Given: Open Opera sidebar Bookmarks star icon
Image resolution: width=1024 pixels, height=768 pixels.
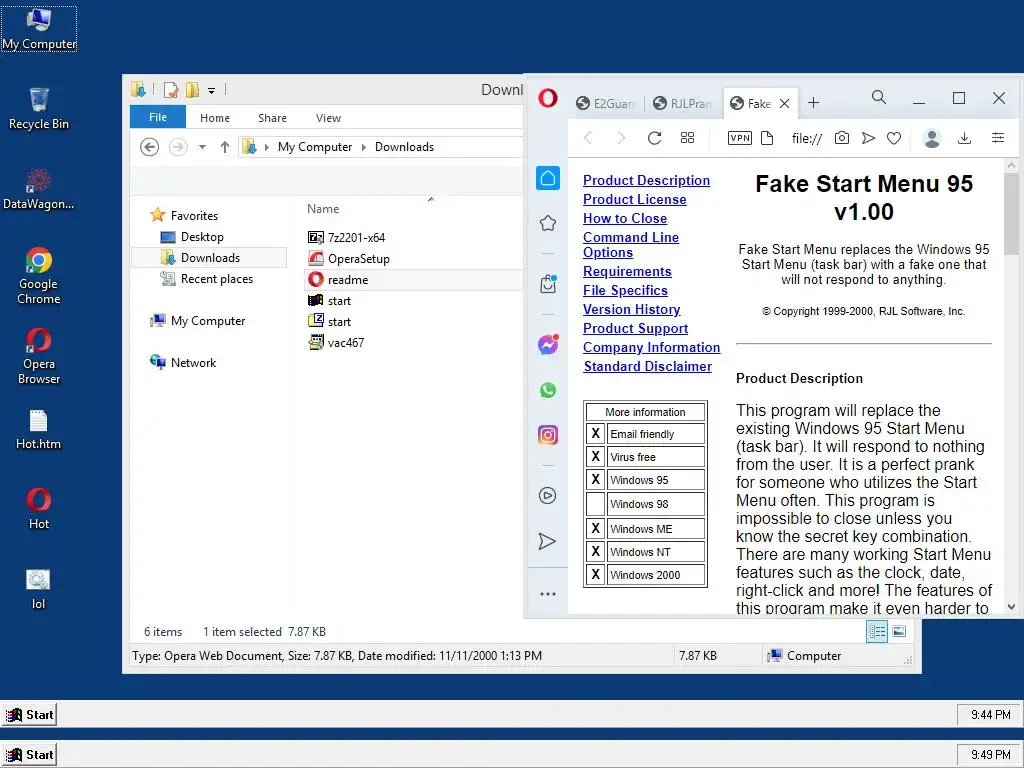Looking at the screenshot, I should [x=548, y=223].
